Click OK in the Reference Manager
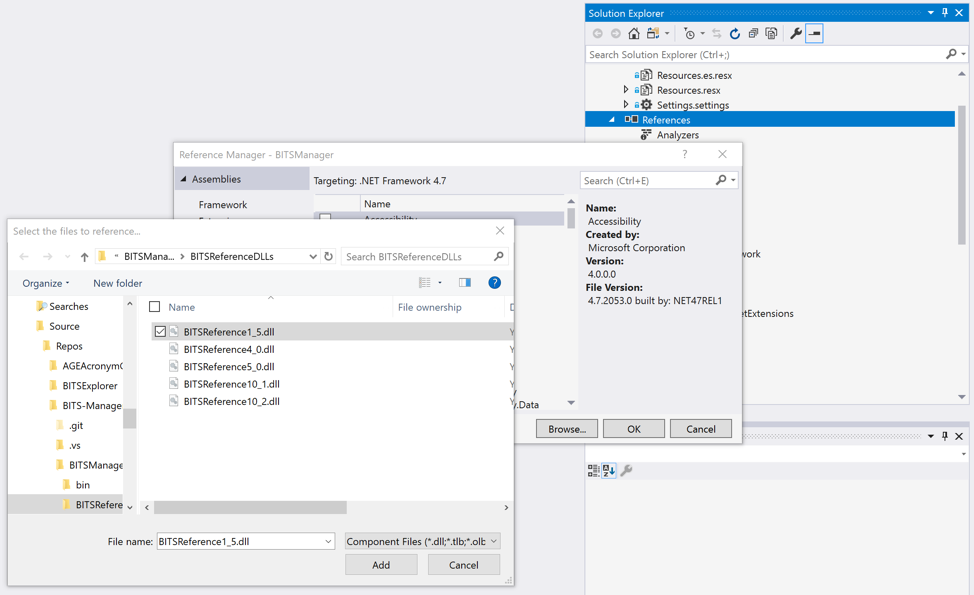Screen dimensions: 974x595 tap(634, 429)
